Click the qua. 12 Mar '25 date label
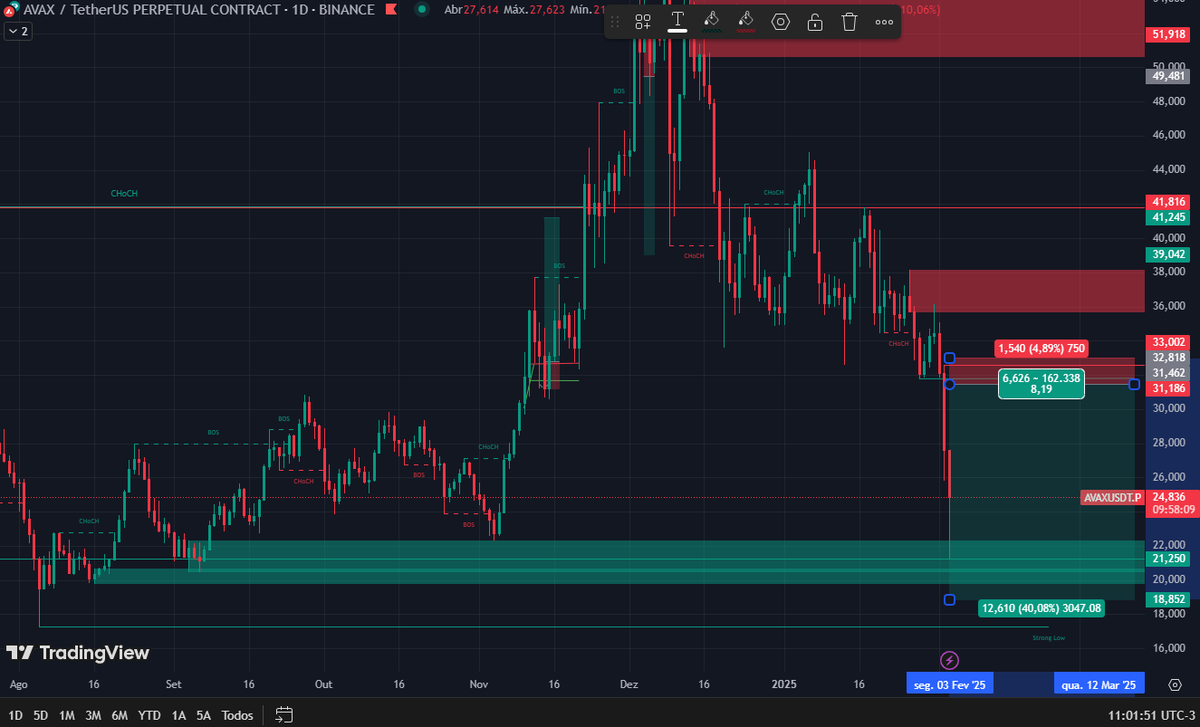The width and height of the screenshot is (1200, 727). (1099, 685)
